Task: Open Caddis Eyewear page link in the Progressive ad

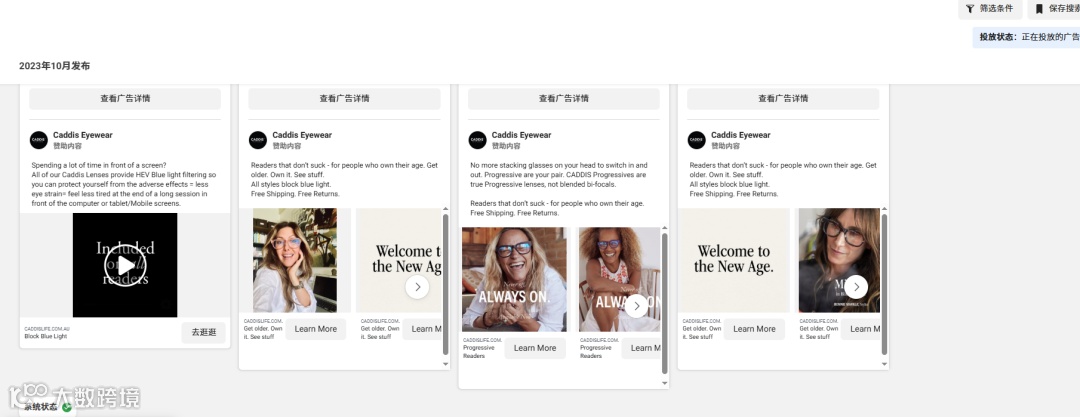Action: [x=521, y=135]
